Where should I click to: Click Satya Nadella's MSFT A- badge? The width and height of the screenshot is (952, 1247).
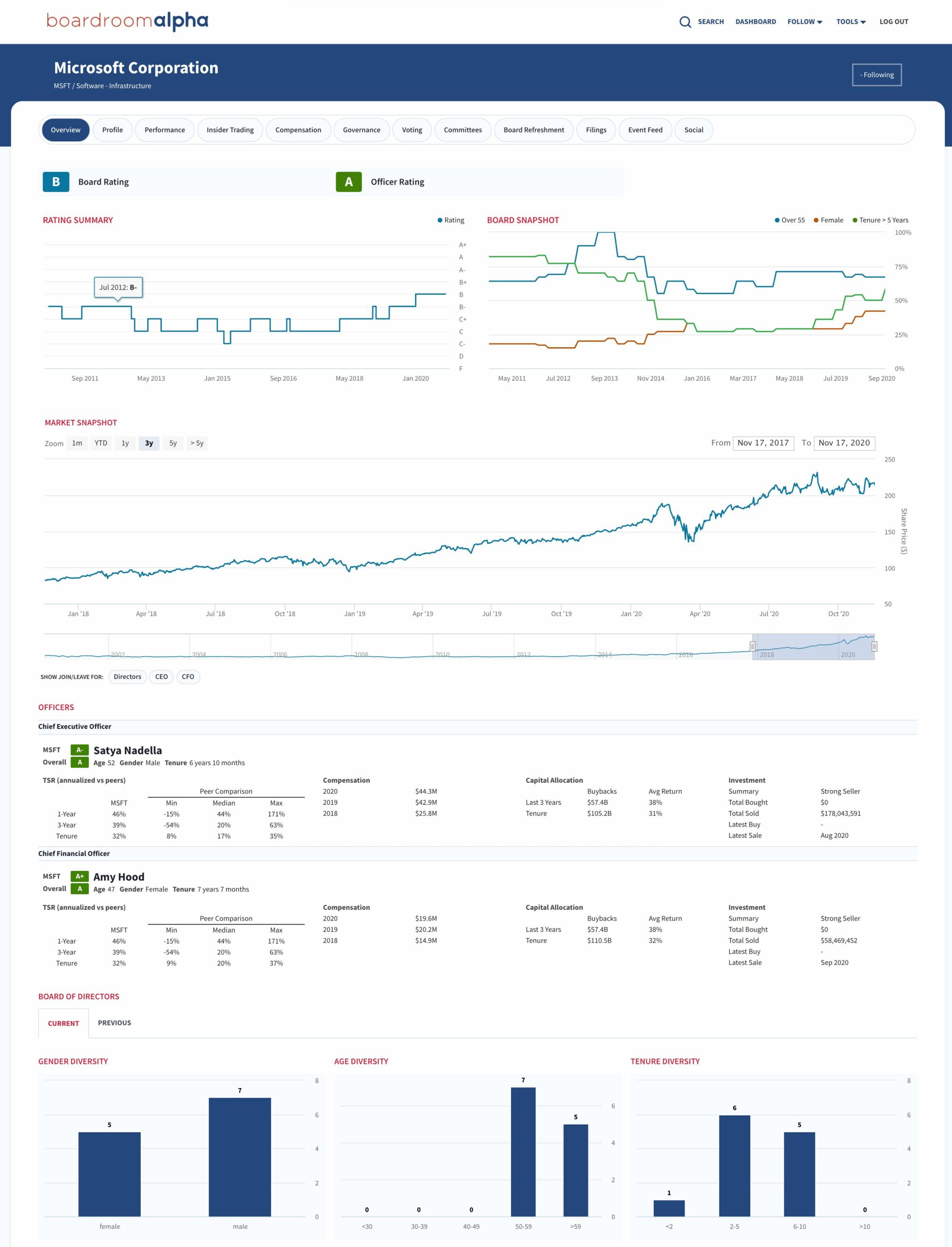(x=79, y=750)
